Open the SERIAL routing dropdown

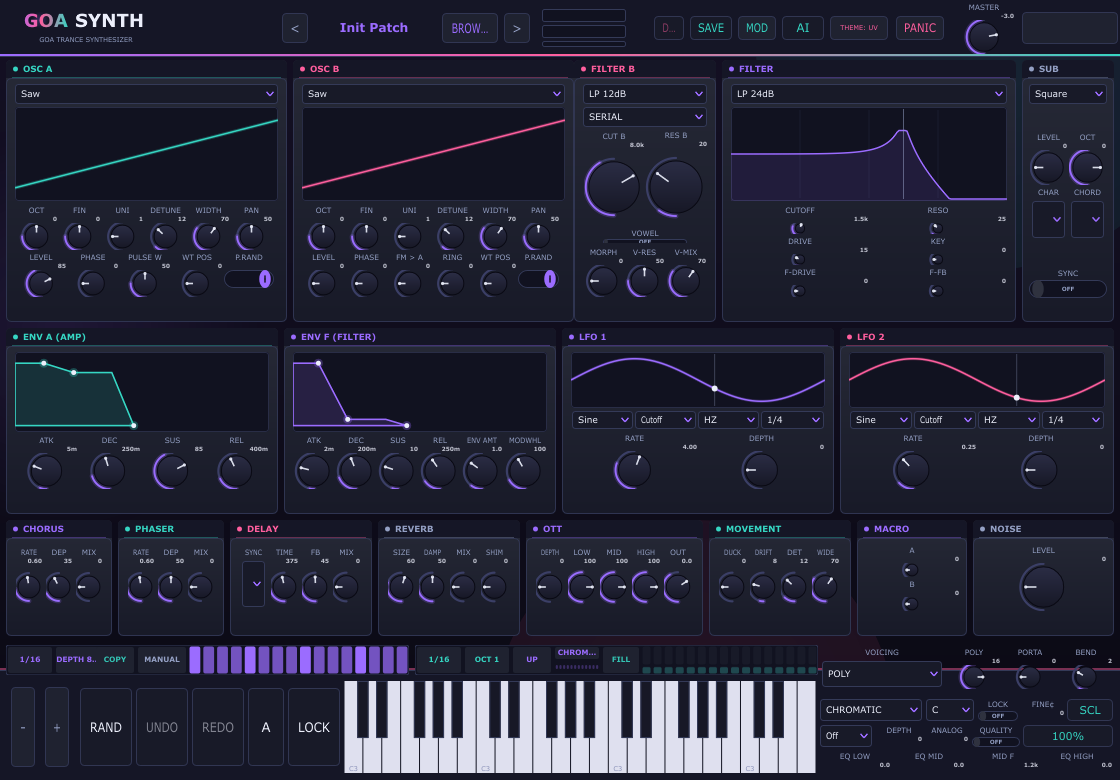[x=645, y=116]
